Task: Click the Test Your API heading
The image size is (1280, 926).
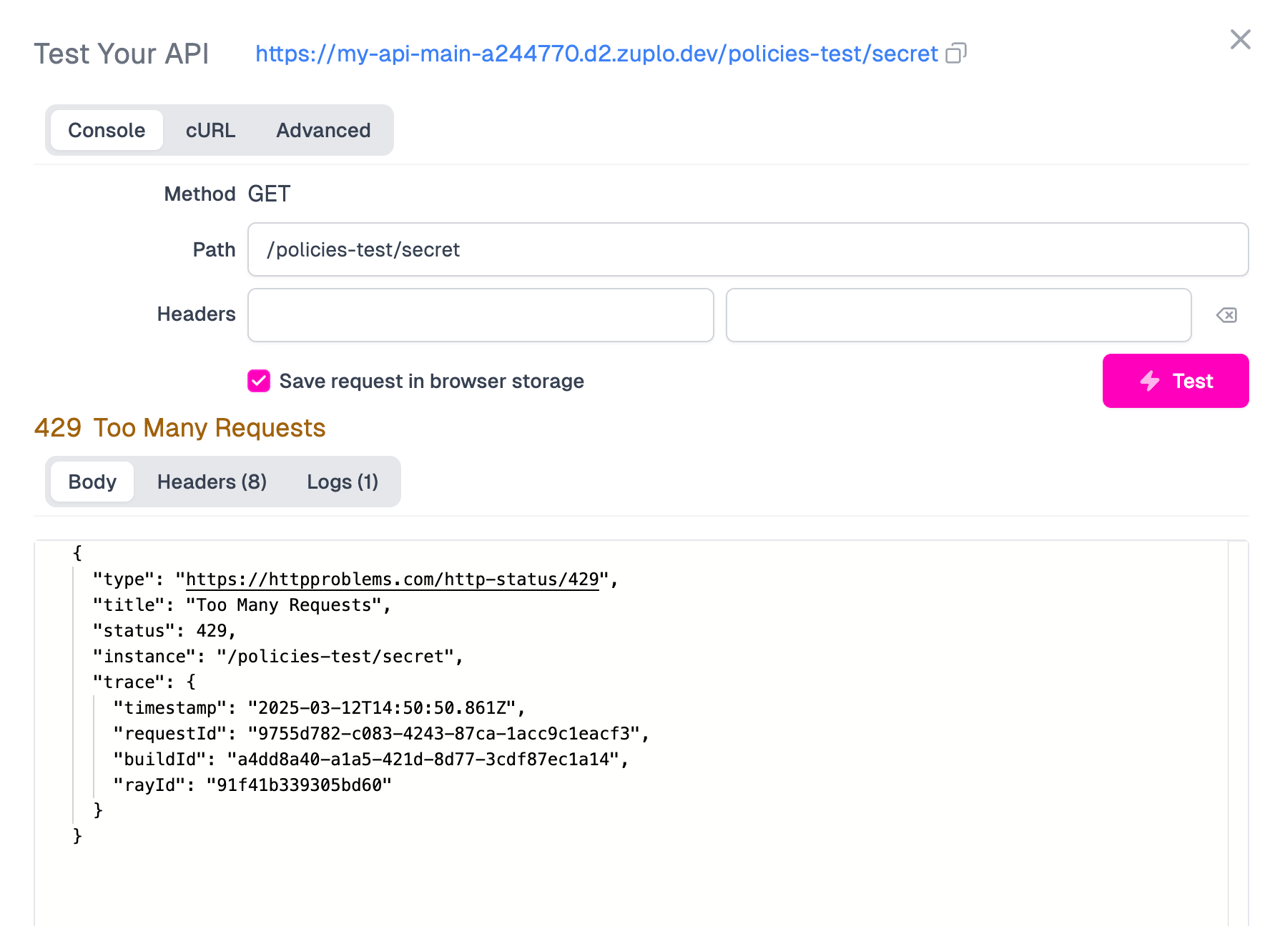Action: point(122,53)
